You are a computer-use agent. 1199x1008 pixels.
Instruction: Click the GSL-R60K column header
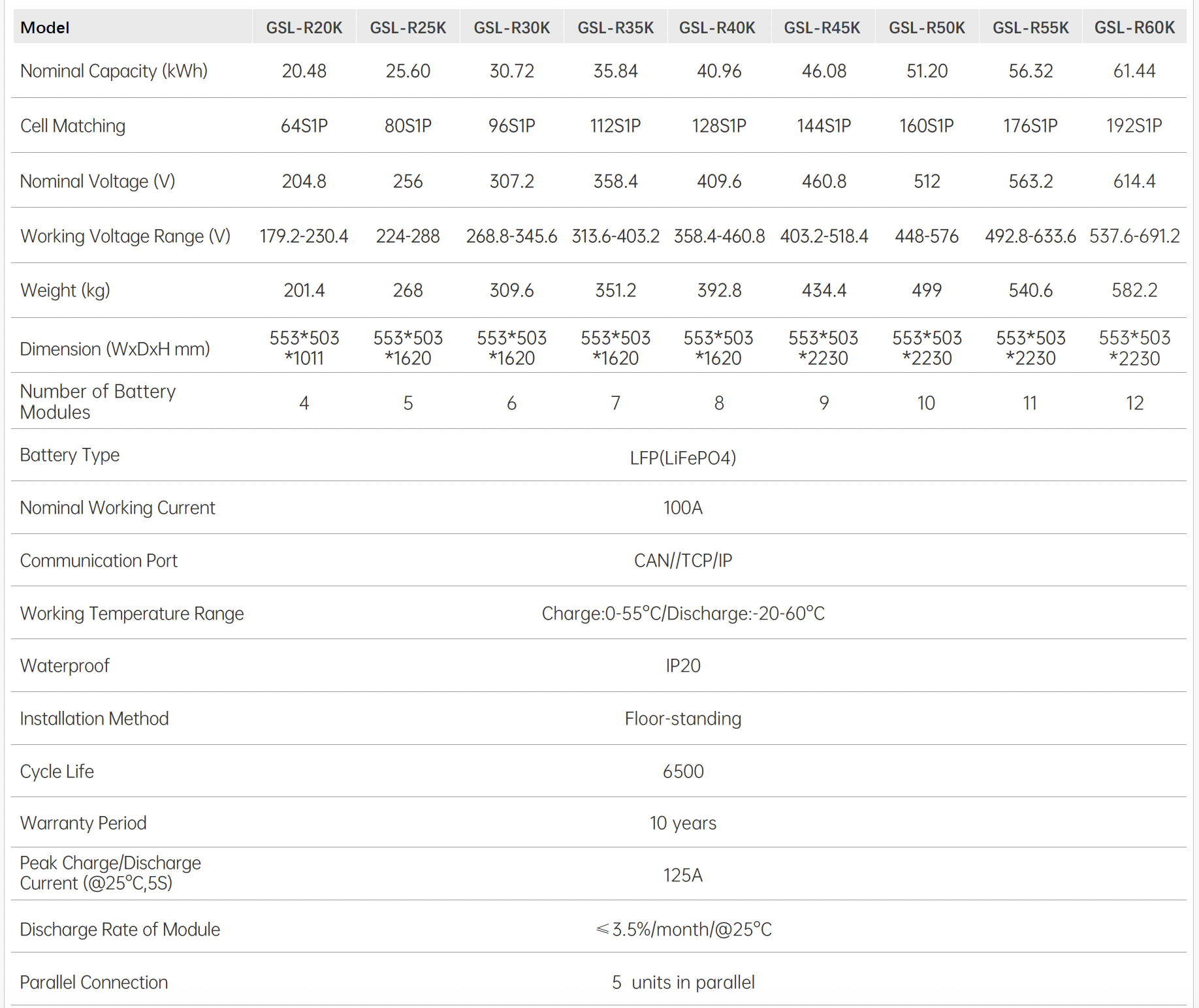click(x=1134, y=27)
